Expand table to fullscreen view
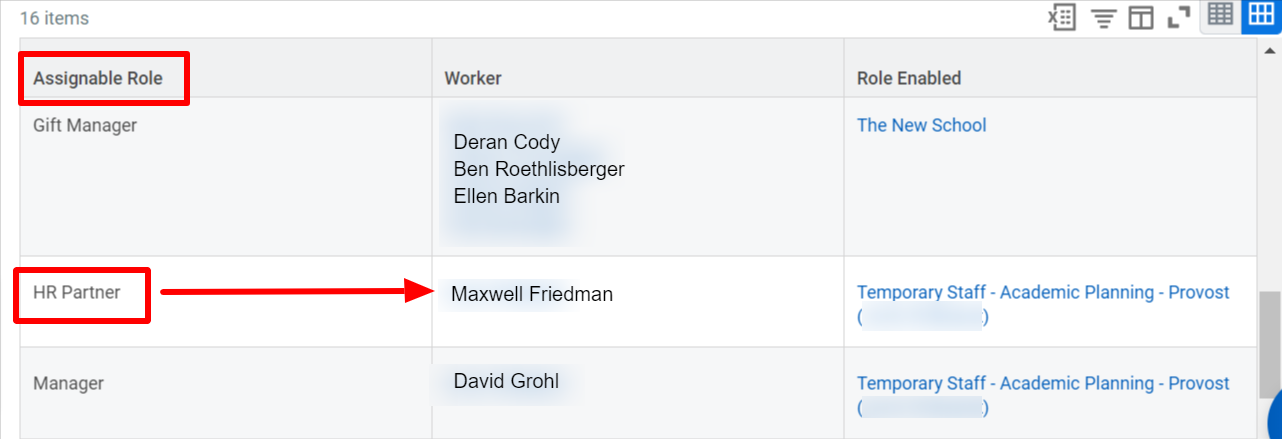 pos(1178,18)
